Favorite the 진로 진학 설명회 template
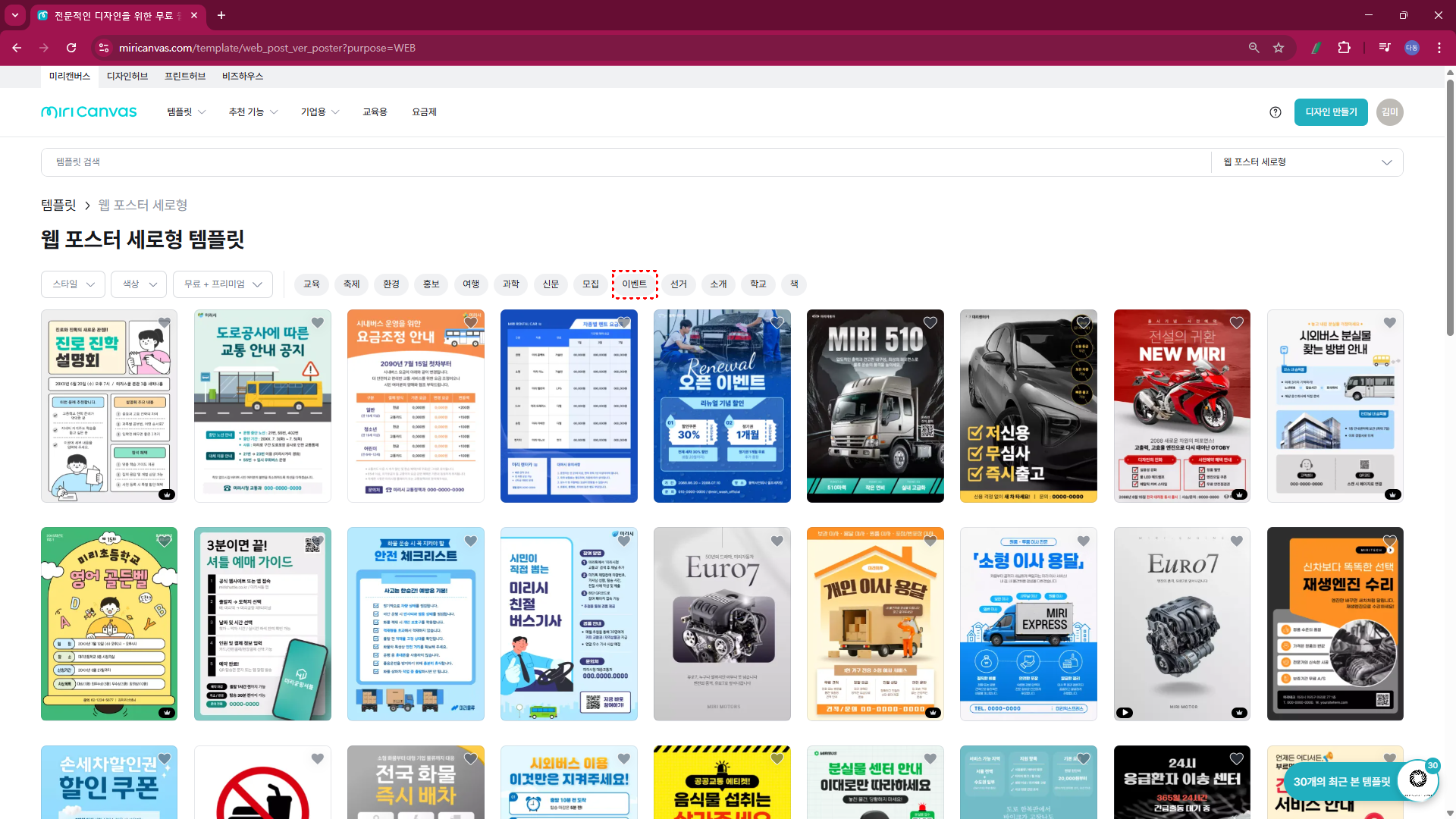 pos(165,323)
